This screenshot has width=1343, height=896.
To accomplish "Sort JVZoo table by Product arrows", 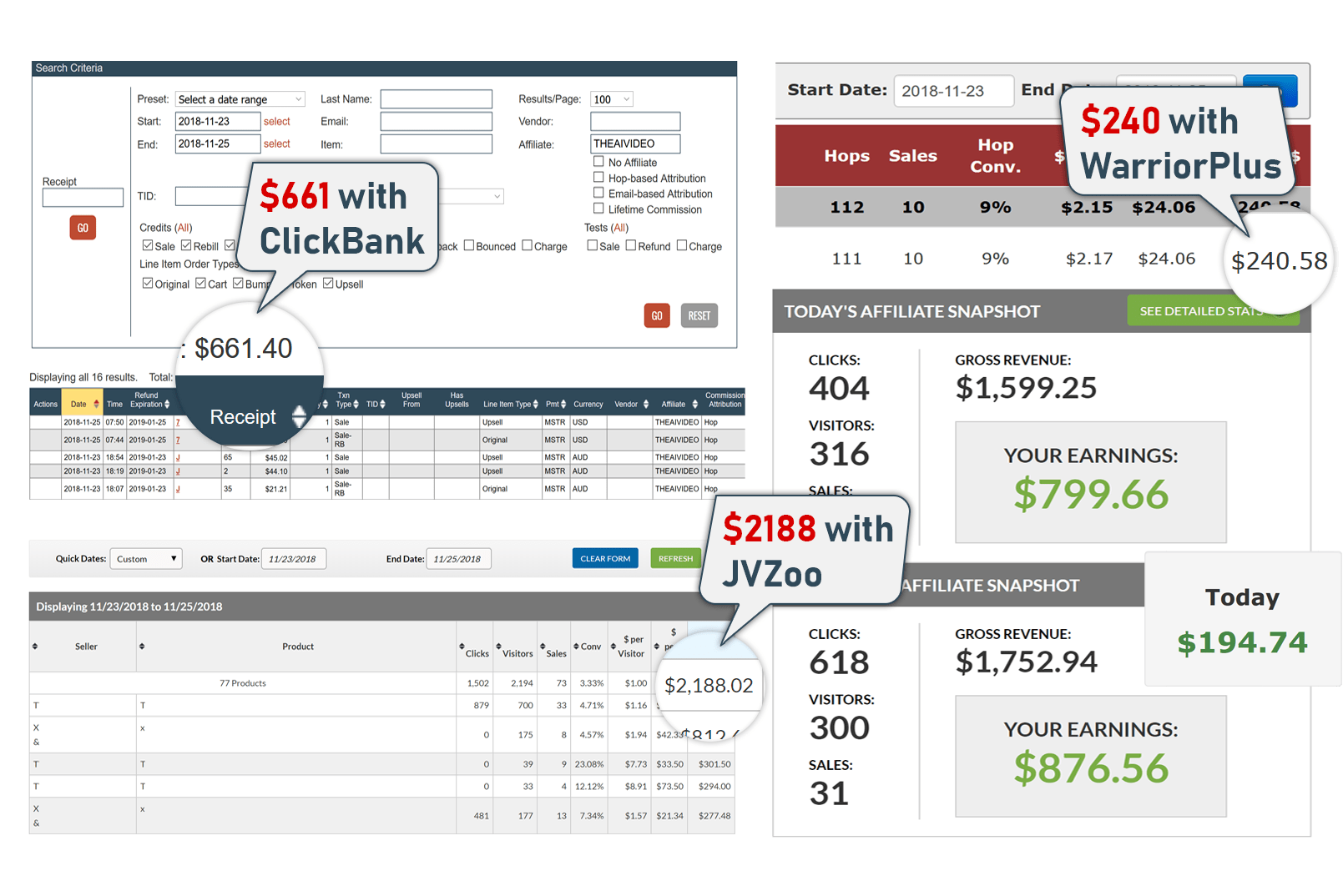I will (x=142, y=647).
